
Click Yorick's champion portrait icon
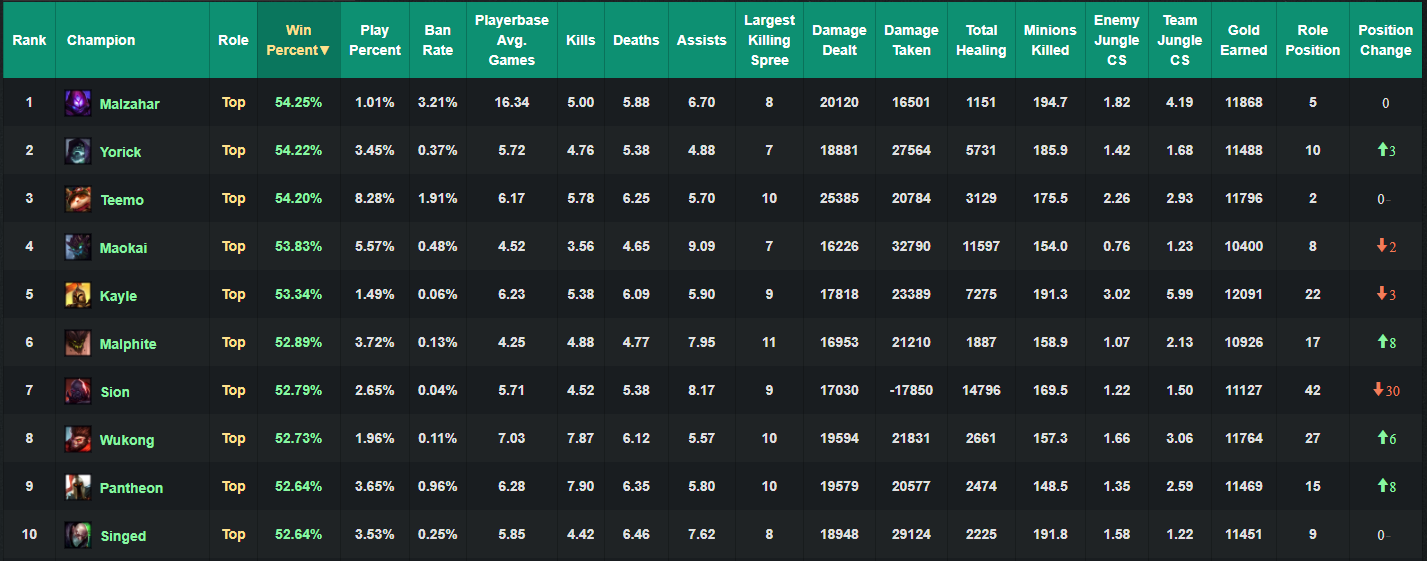click(x=78, y=151)
